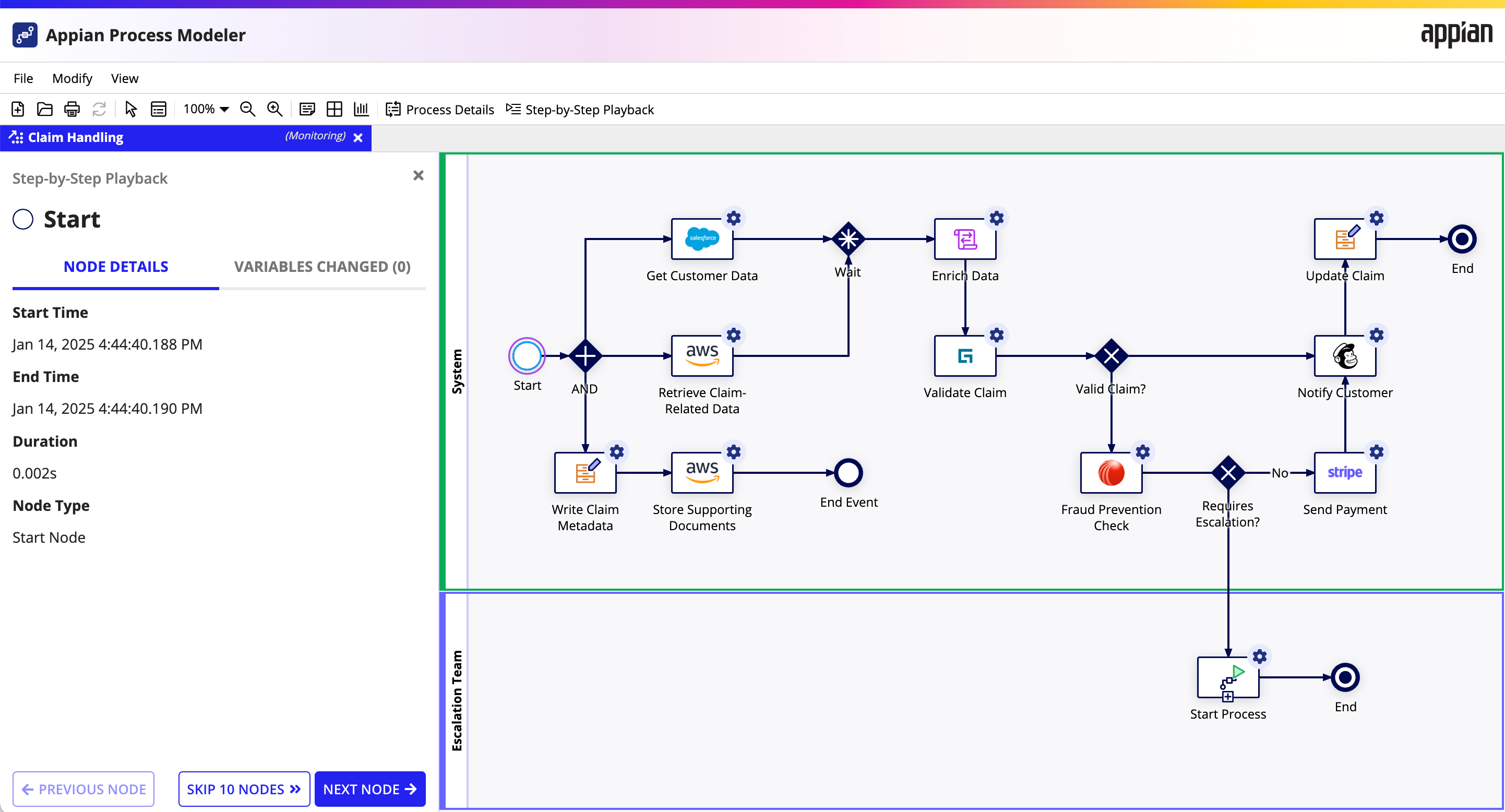Select the Write Claim Metadata node

(586, 473)
